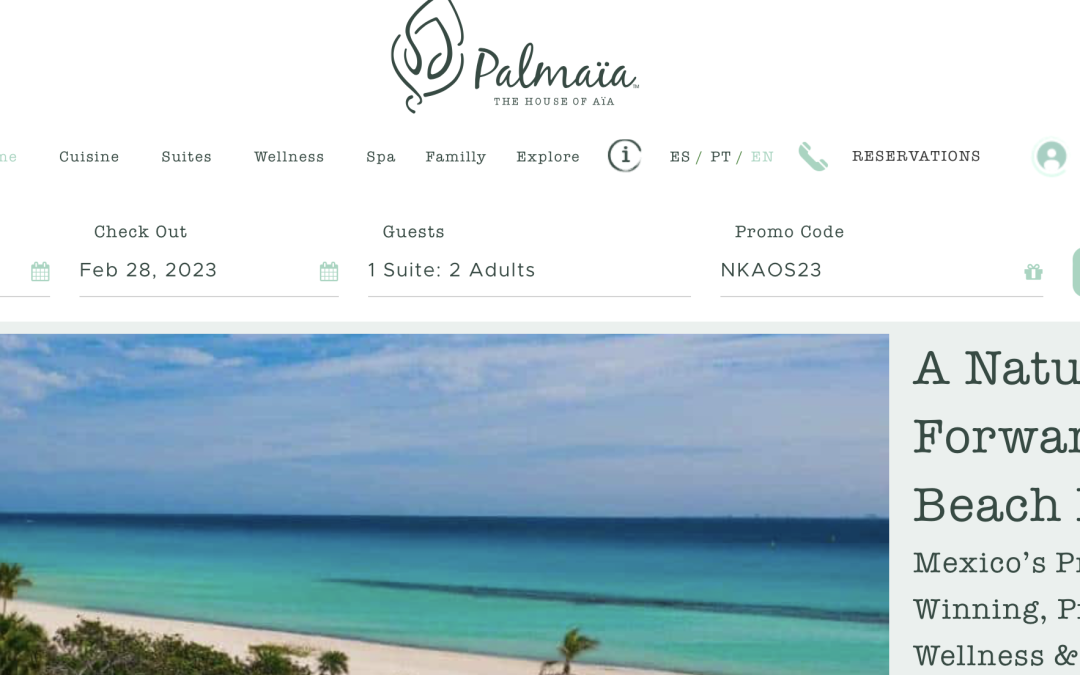Screen dimensions: 1080x675
Task: Click the promo code gift icon
Action: (1033, 272)
